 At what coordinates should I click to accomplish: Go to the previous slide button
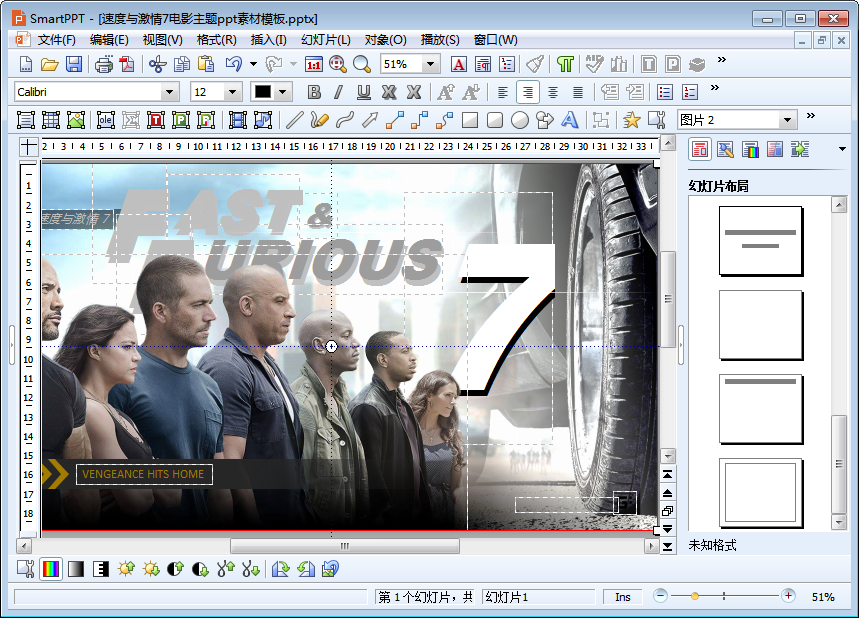667,493
